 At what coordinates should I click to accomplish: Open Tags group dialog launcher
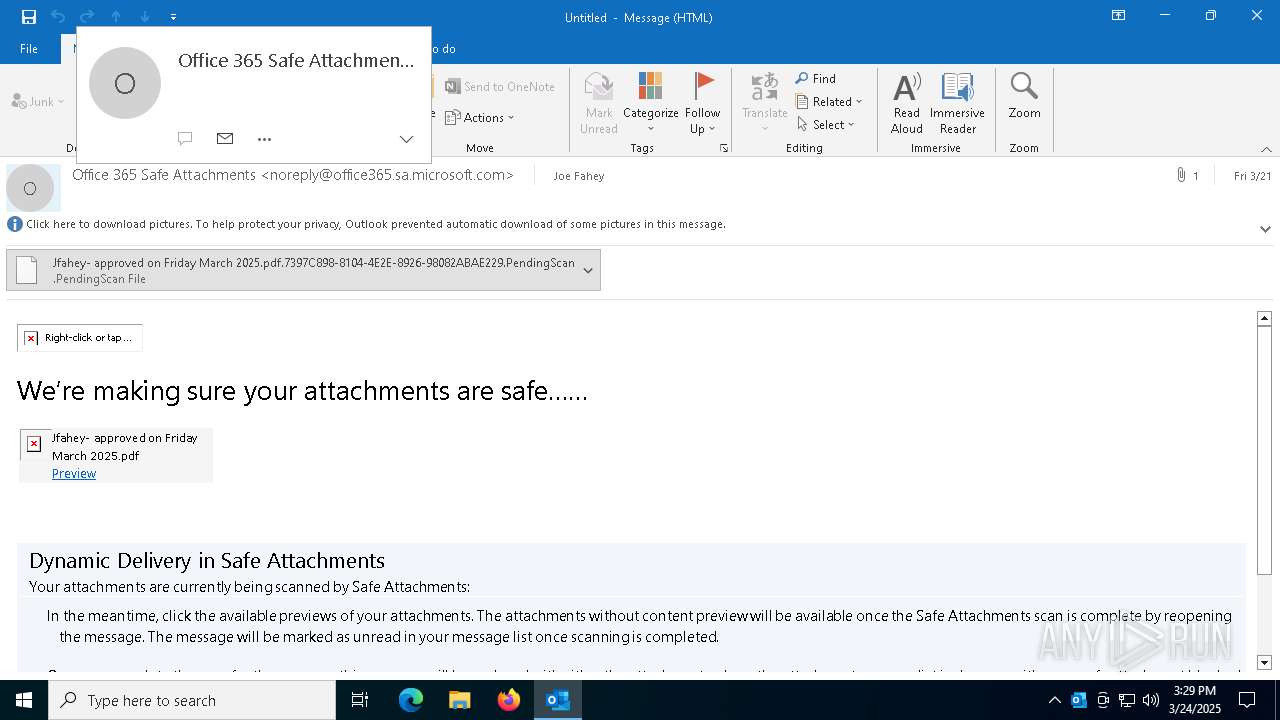click(x=724, y=148)
